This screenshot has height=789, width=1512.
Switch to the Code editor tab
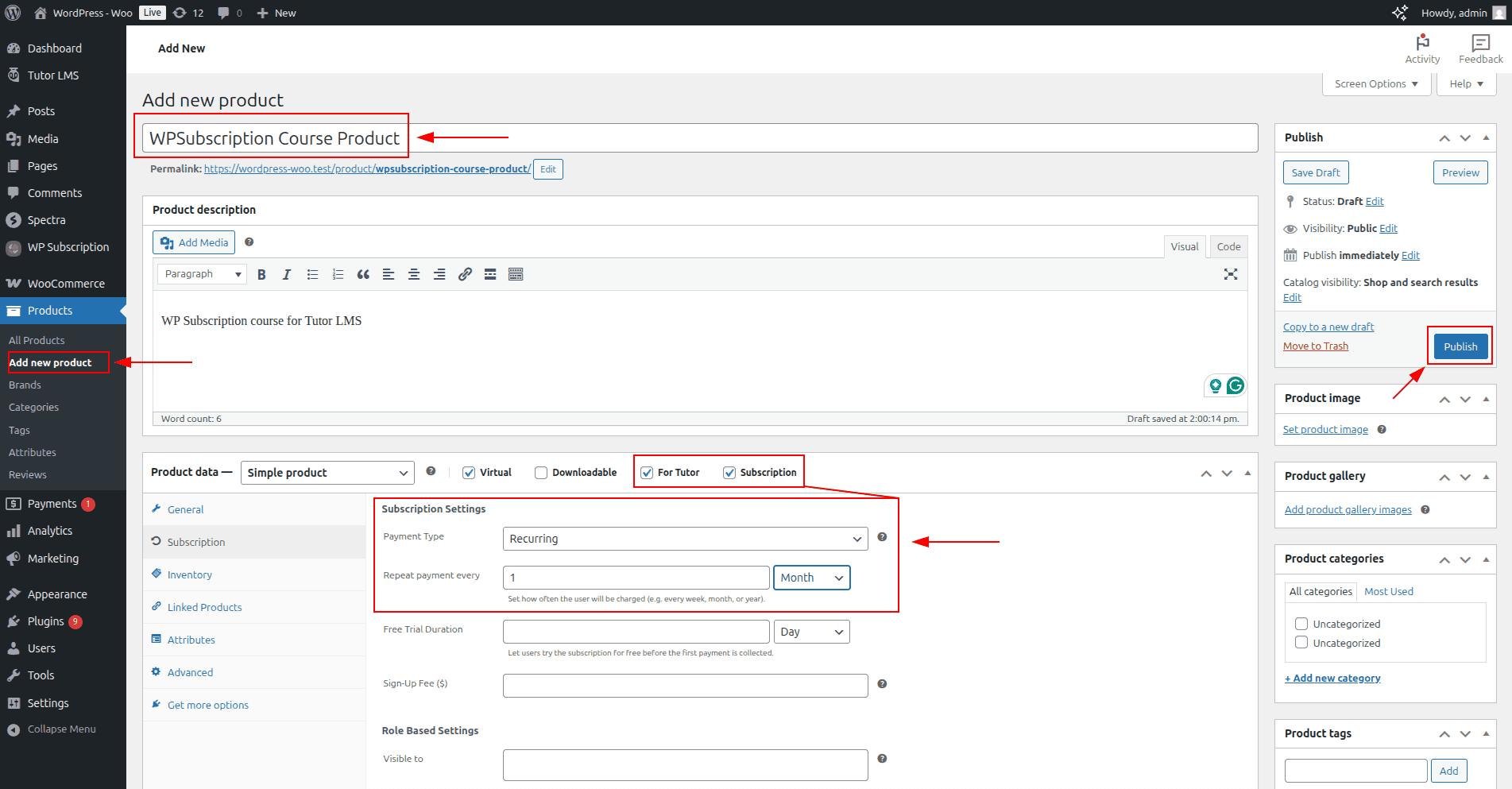click(x=1228, y=247)
